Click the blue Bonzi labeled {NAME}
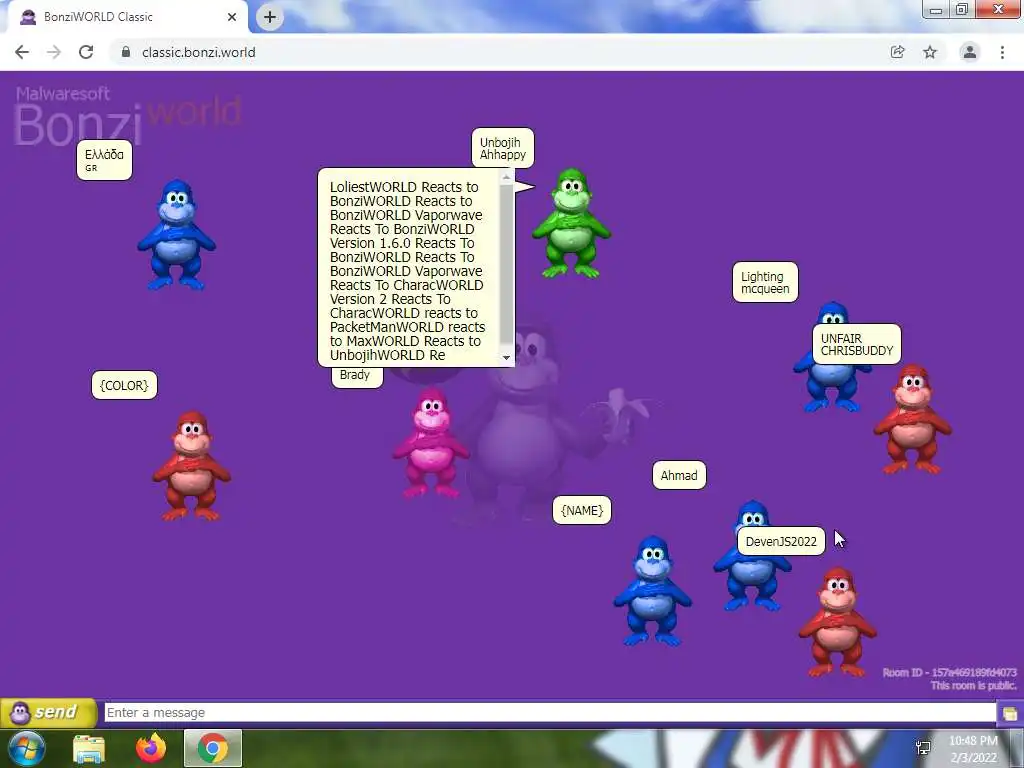Viewport: 1024px width, 768px height. [x=652, y=591]
